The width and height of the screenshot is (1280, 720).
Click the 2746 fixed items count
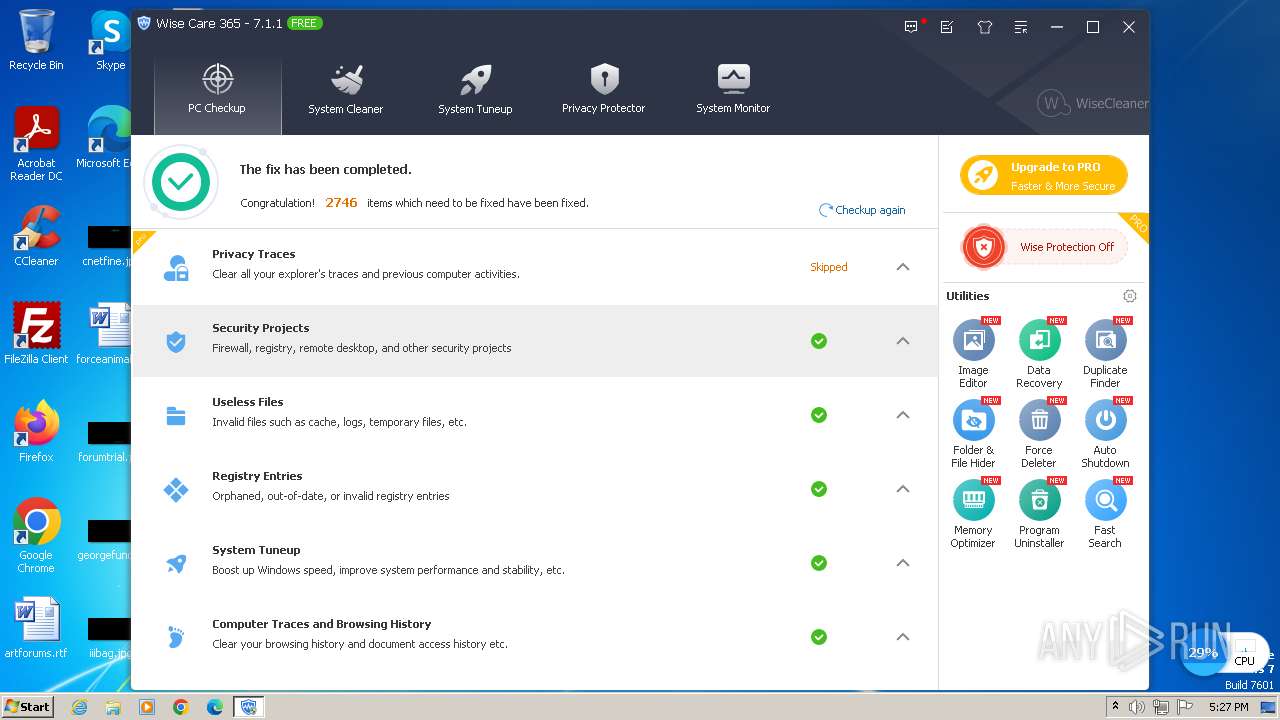[x=341, y=202]
